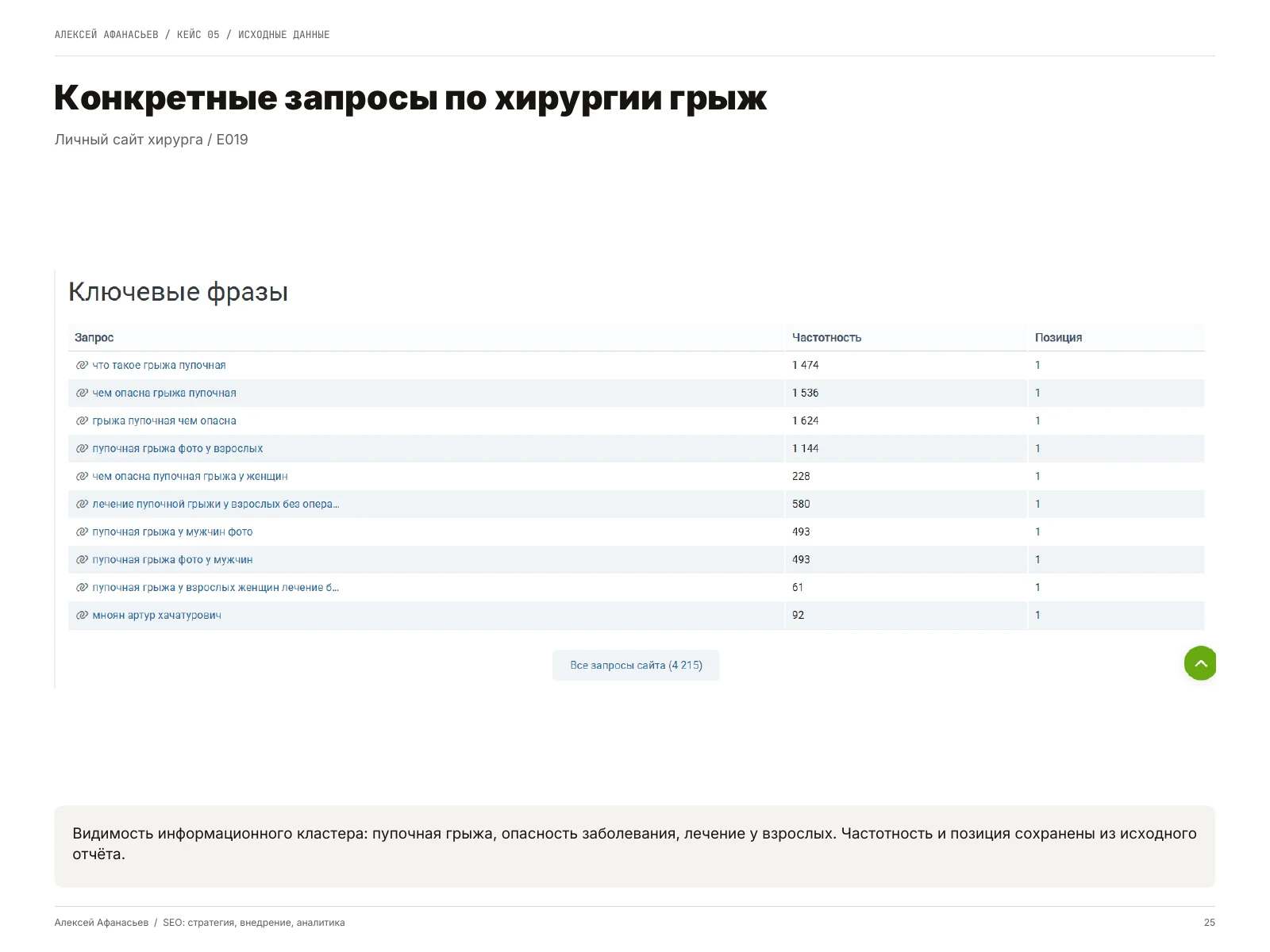This screenshot has height=952, width=1270.
Task: Click position 1 in 'мноян артур хачатурович' row
Action: click(x=1037, y=615)
